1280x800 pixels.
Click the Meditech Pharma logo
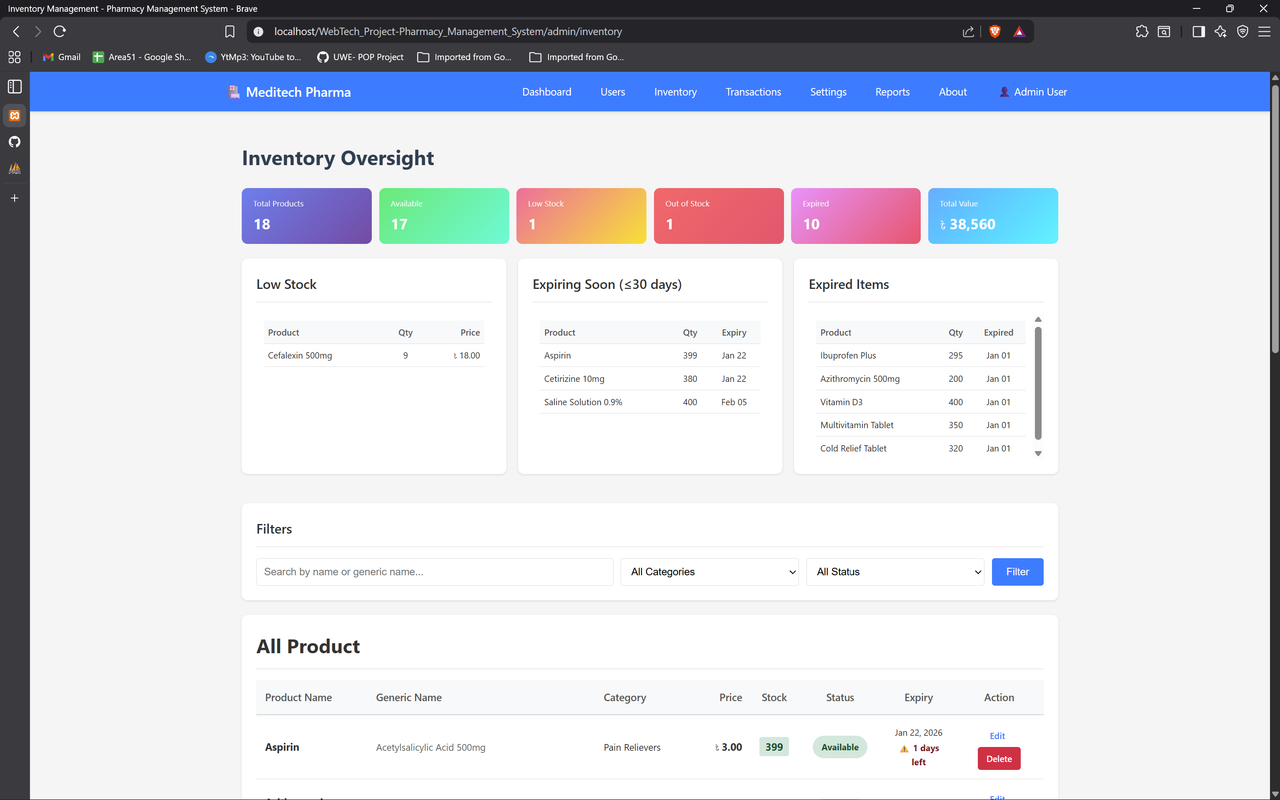pos(290,92)
